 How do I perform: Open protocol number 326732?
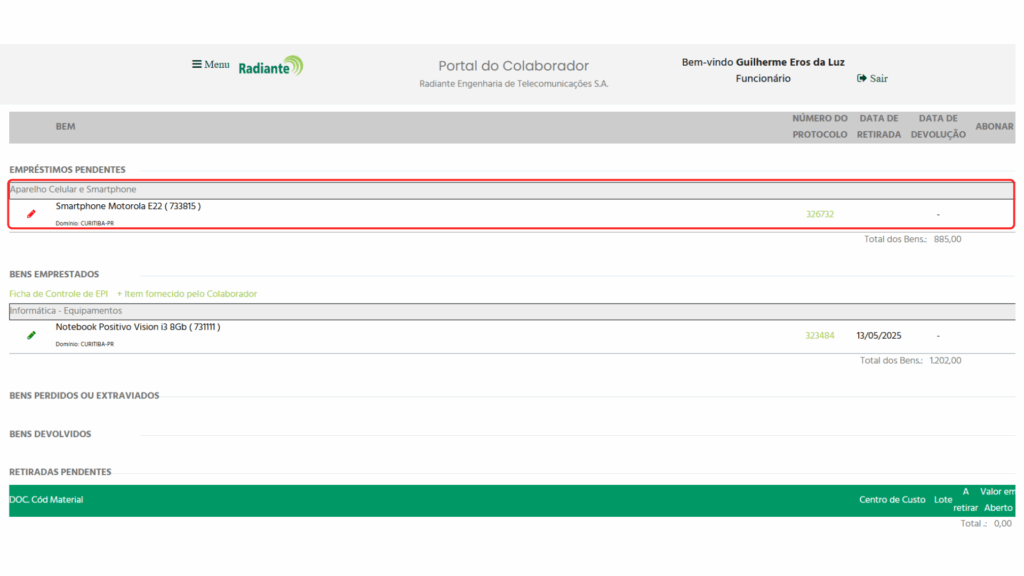(819, 214)
